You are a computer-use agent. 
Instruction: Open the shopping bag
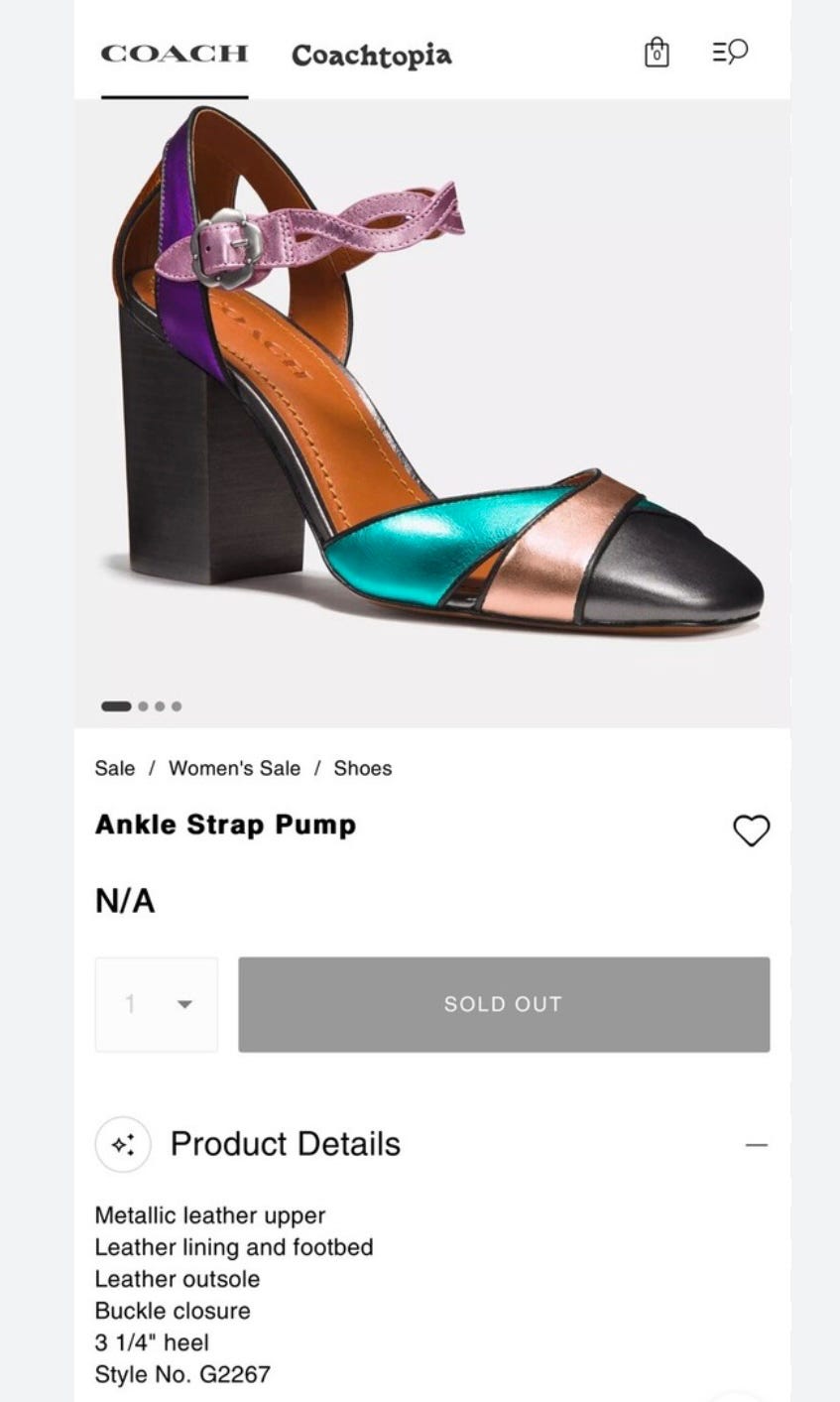(656, 53)
